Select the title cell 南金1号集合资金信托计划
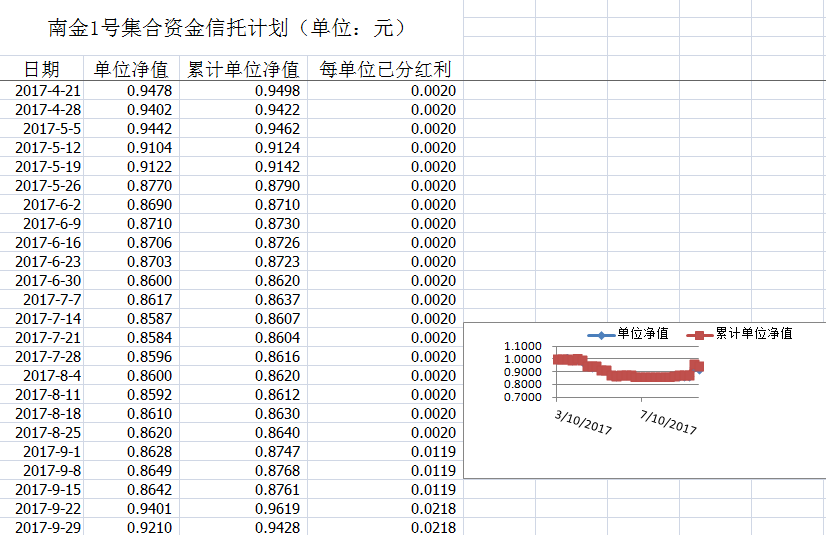This screenshot has width=826, height=535. click(228, 28)
